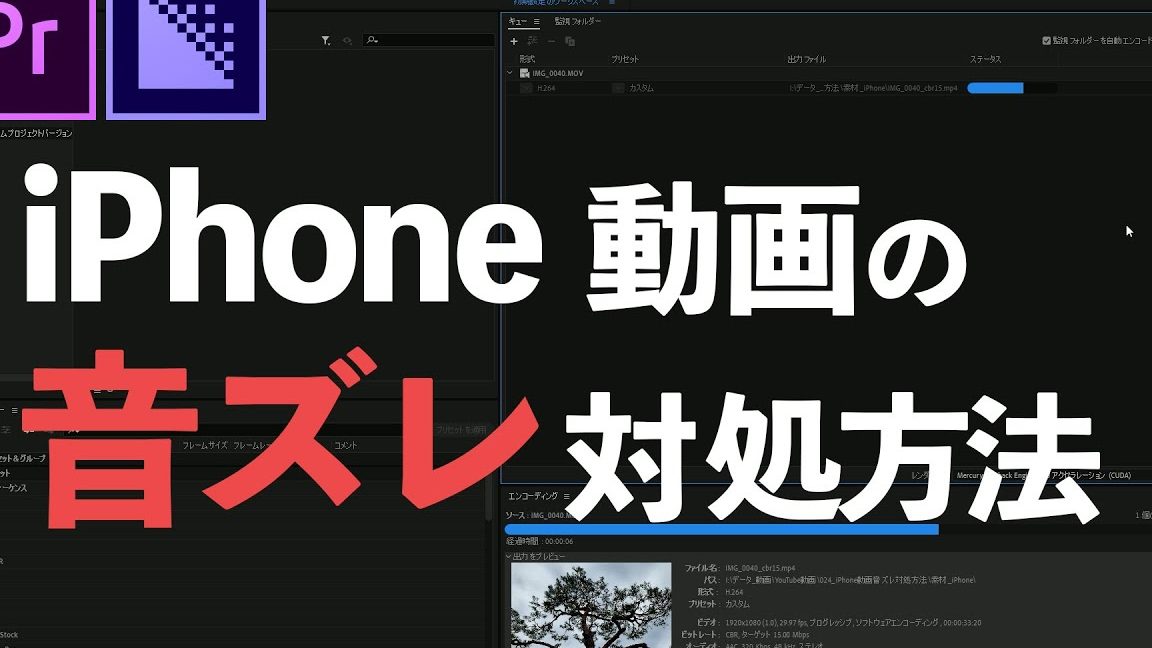Click IMG_0040.MOV source file icon in queue
This screenshot has height=648, width=1152.
pos(525,73)
